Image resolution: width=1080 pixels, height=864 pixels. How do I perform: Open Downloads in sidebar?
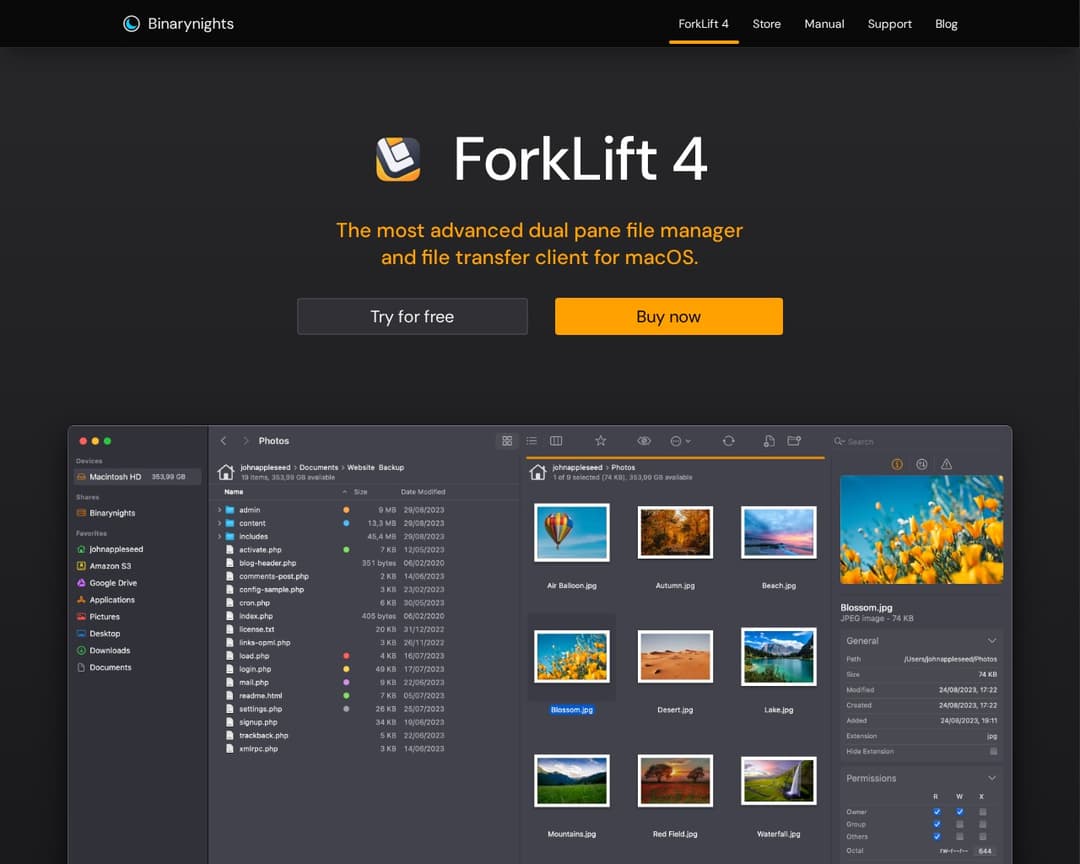(x=103, y=650)
